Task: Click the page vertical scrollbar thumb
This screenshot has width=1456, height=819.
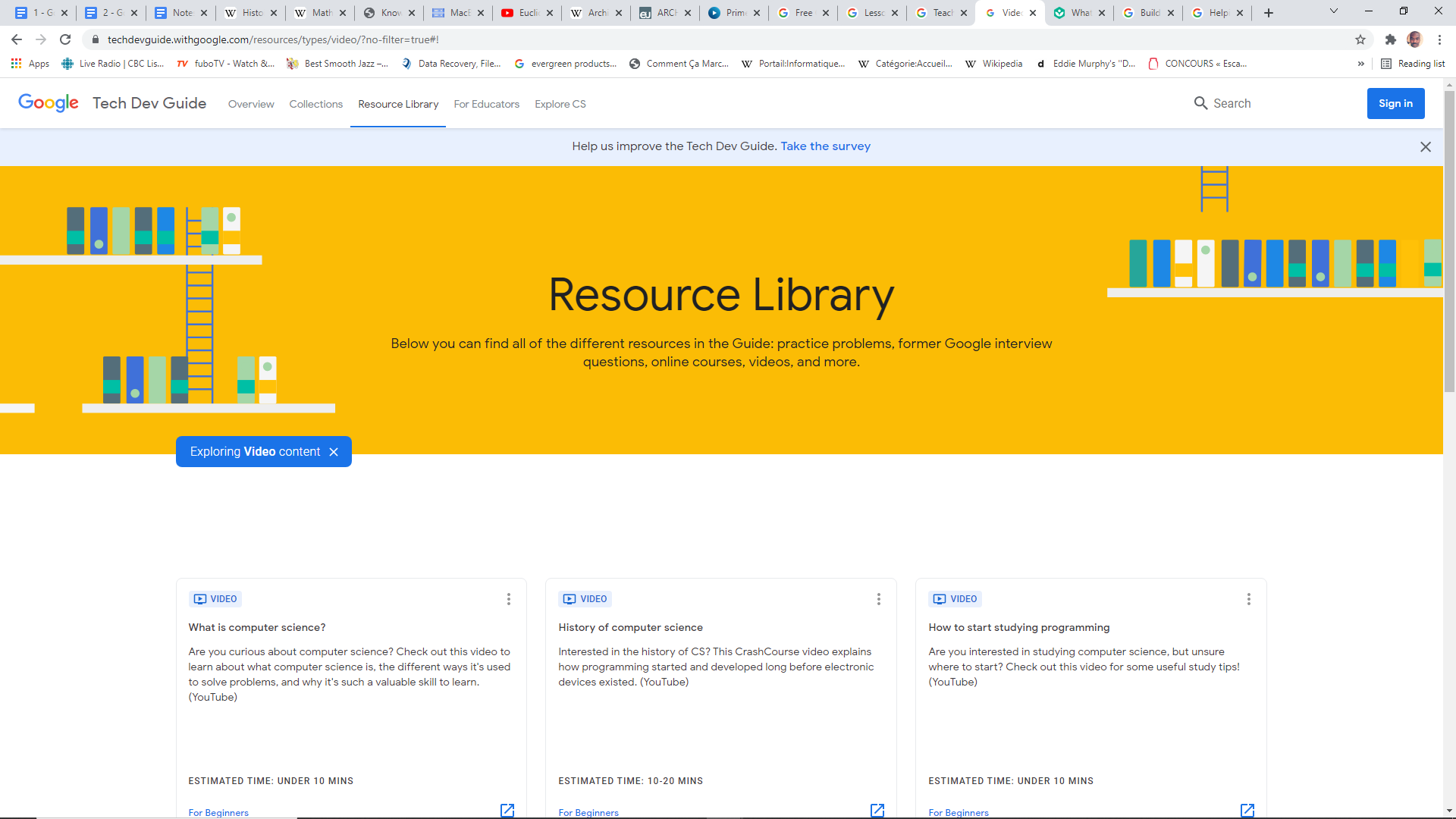Action: click(x=1449, y=243)
